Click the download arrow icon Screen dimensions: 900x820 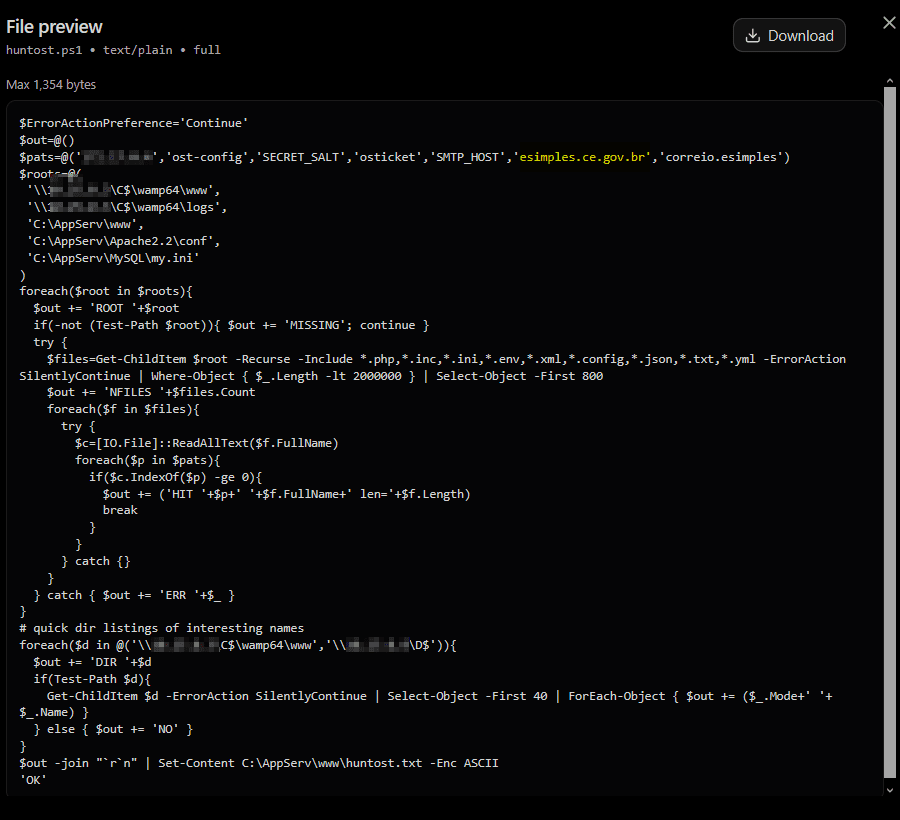click(x=752, y=36)
